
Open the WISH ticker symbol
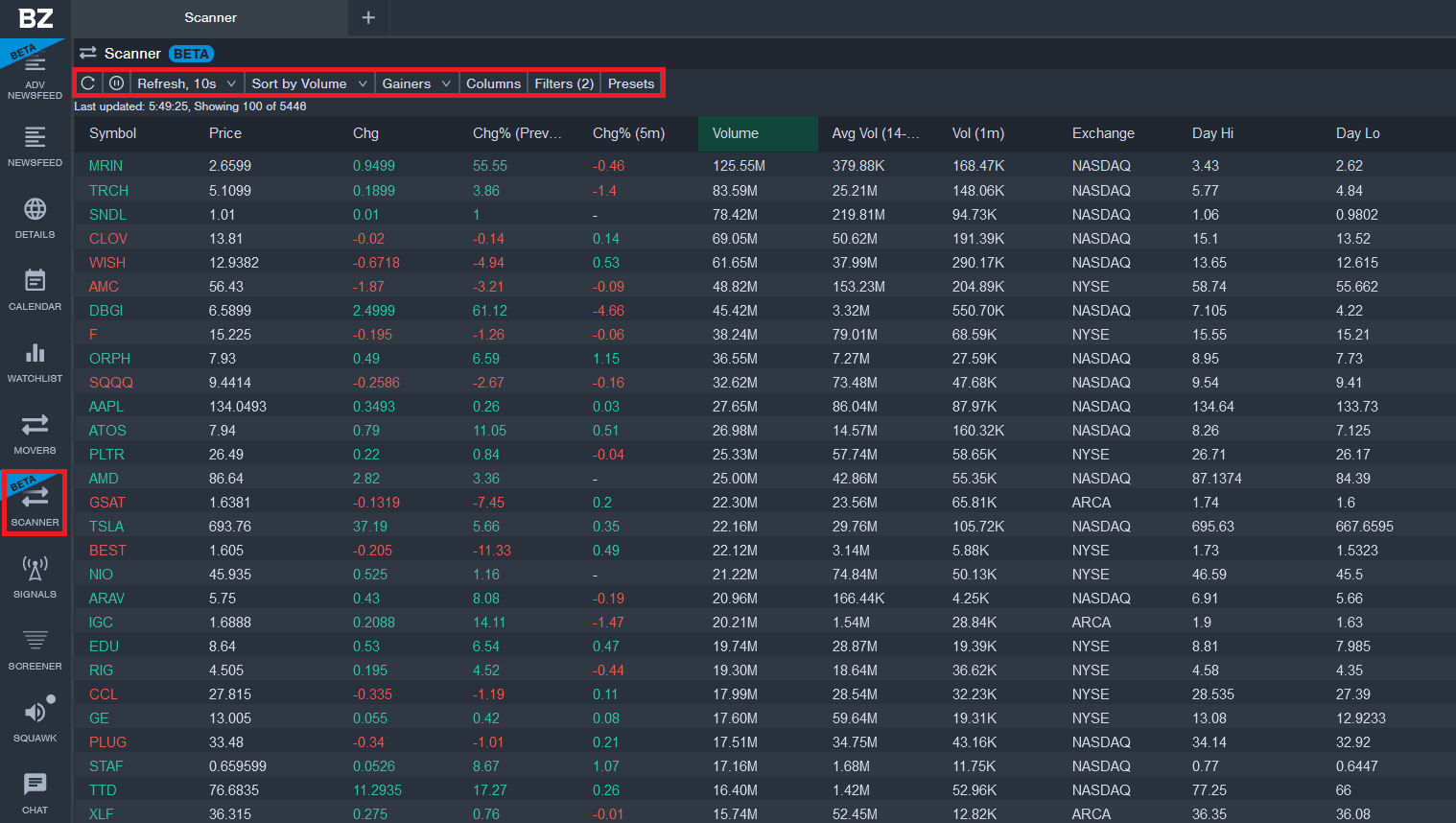(x=107, y=263)
